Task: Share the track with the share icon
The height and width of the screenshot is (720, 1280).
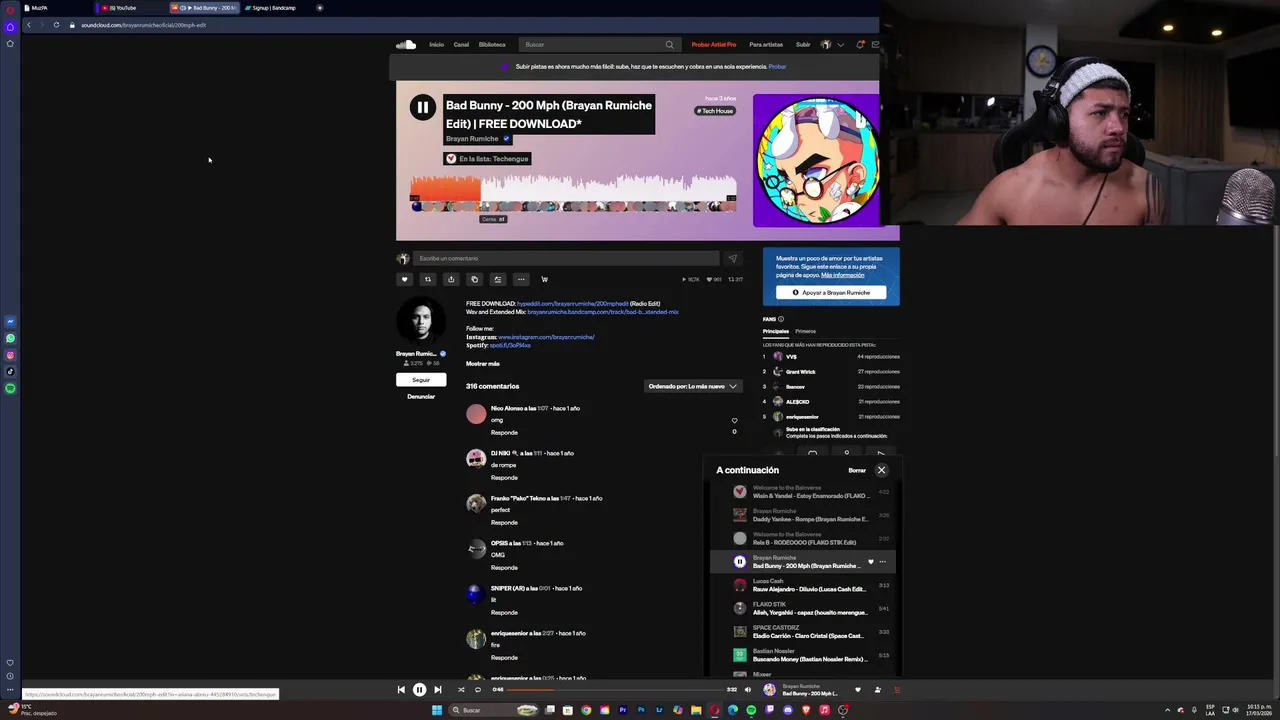Action: (451, 279)
